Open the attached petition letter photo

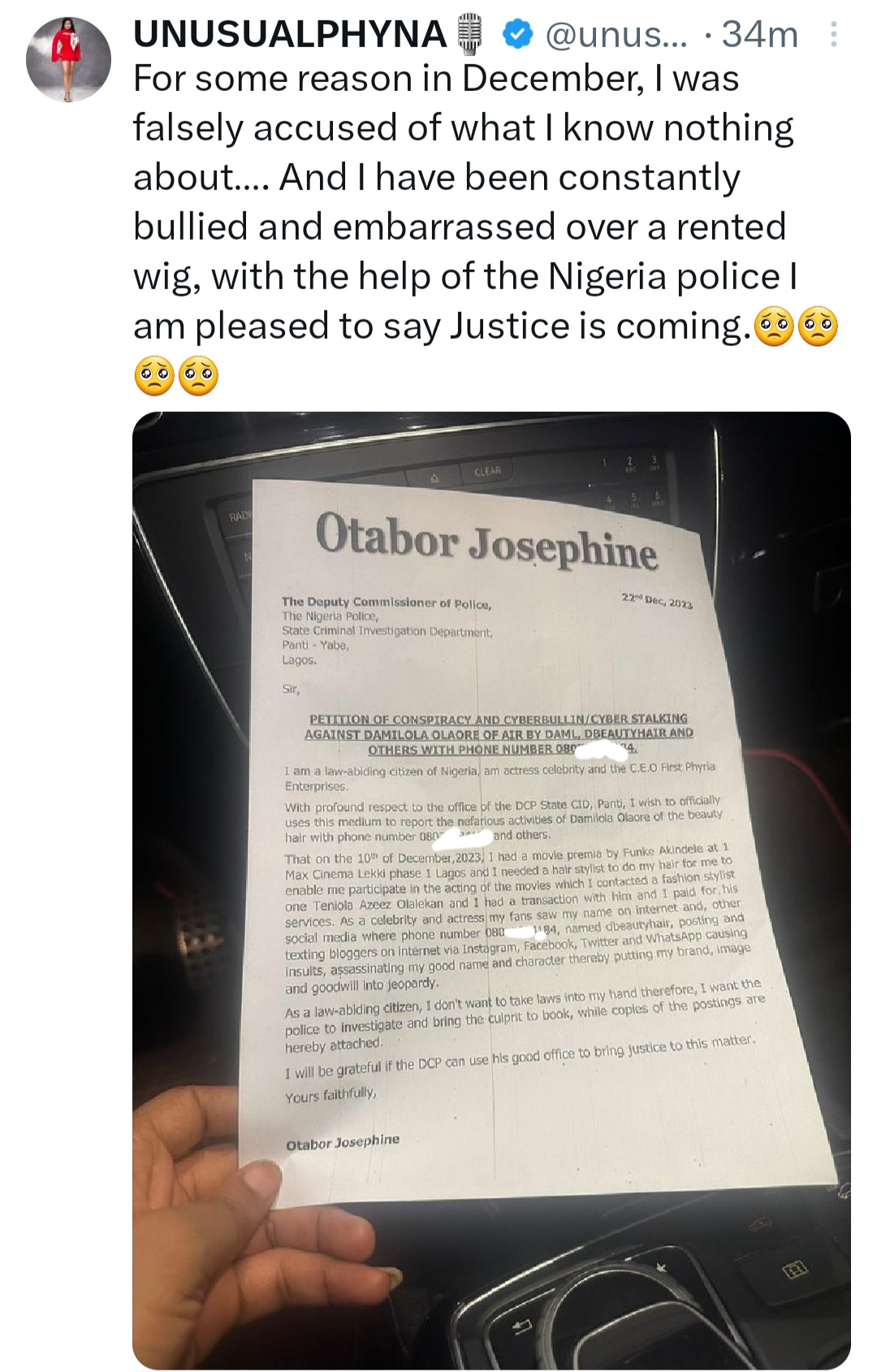point(491,891)
